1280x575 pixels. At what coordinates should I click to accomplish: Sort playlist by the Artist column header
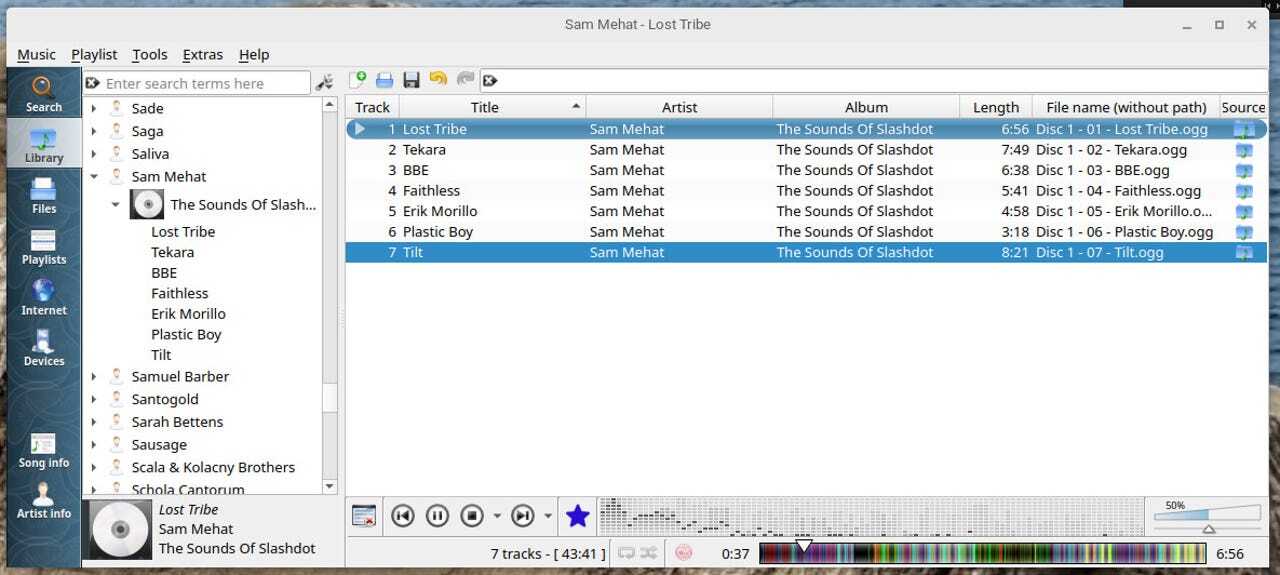click(x=678, y=107)
